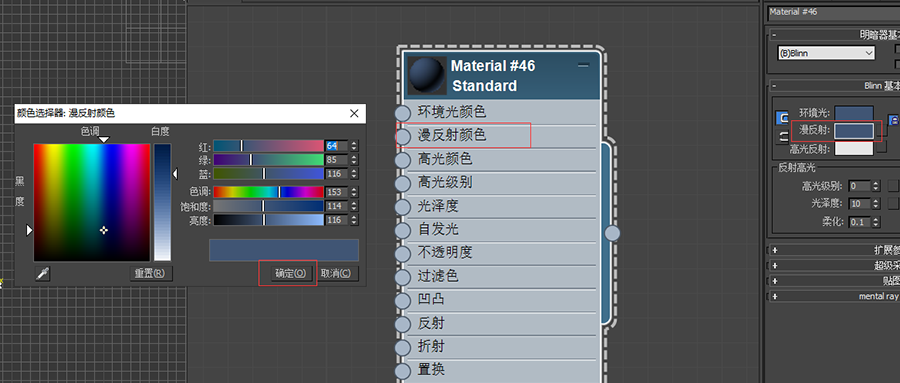Viewport: 900px width, 383px height.
Task: Open the map button beside 光泽度 spinner
Action: 893,203
